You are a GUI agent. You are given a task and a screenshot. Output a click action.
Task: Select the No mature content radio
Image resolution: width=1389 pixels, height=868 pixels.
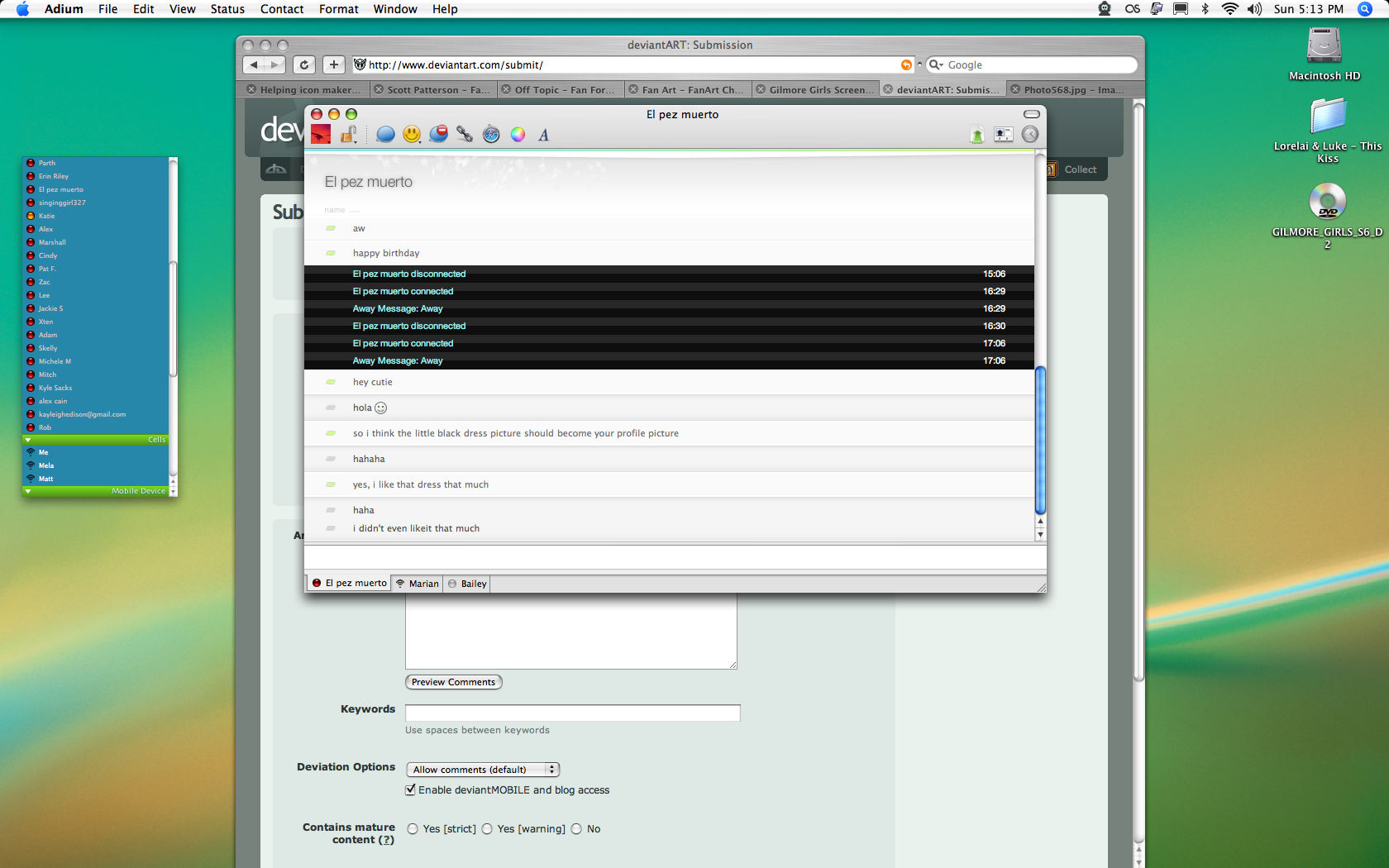[x=576, y=828]
